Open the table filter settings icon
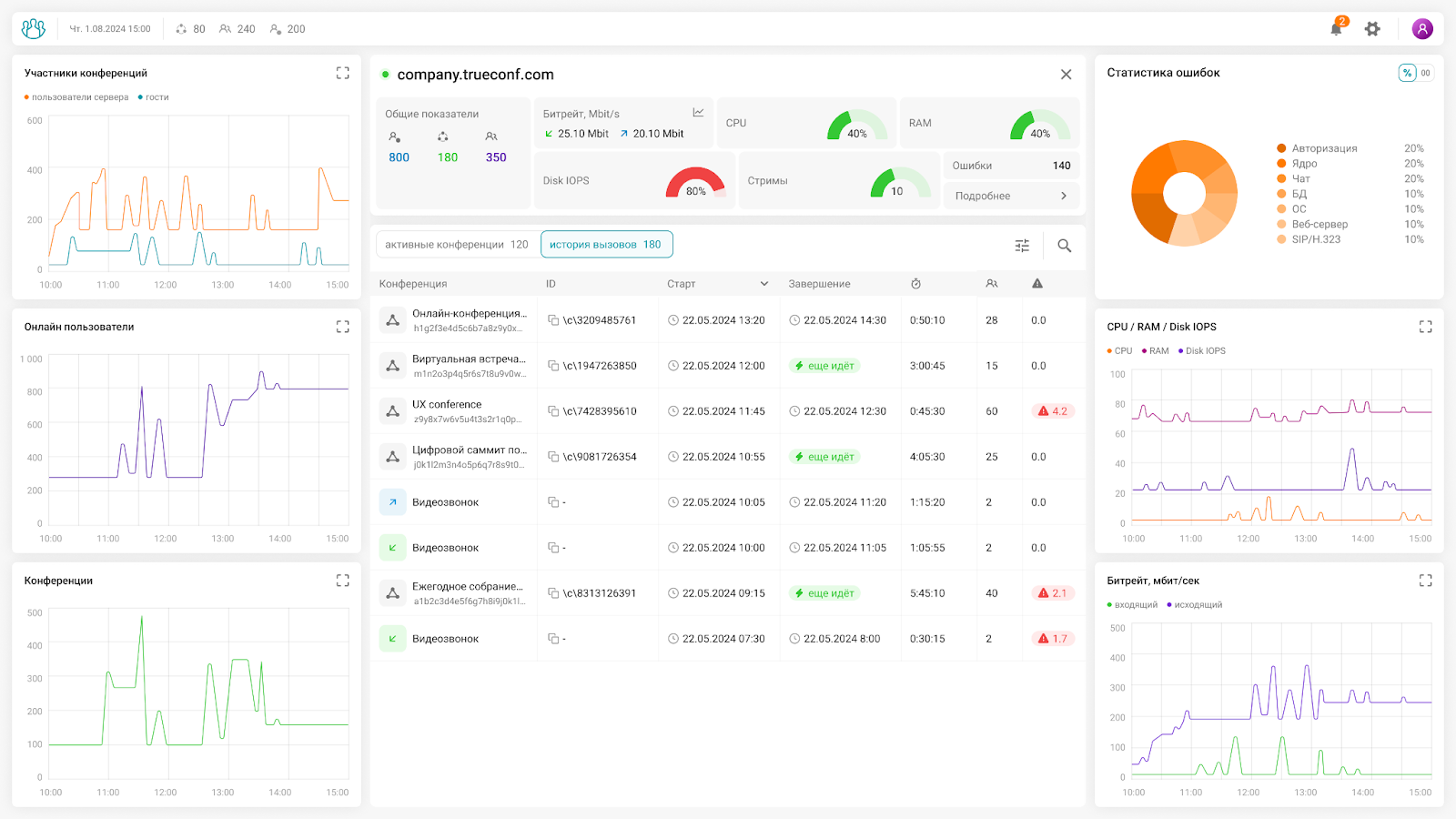This screenshot has height=819, width=1456. coord(1022,246)
